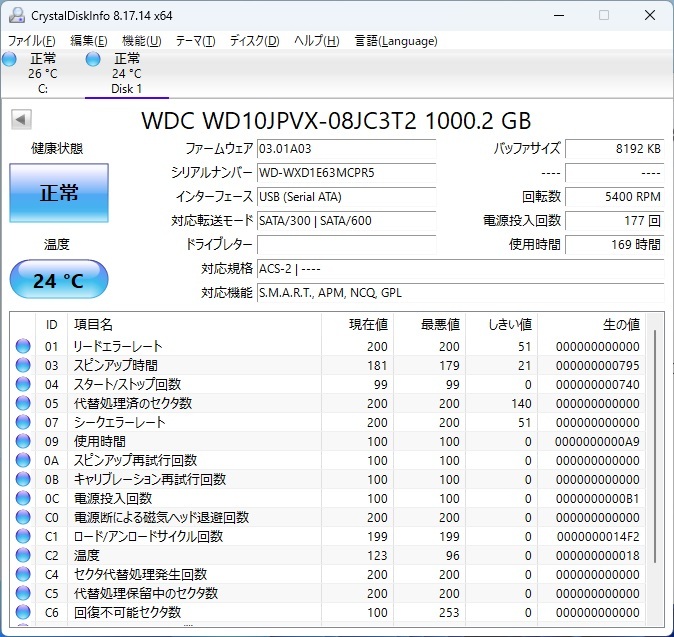Image resolution: width=674 pixels, height=637 pixels.
Task: Click status orb for attribute C6 row
Action: tap(23, 612)
